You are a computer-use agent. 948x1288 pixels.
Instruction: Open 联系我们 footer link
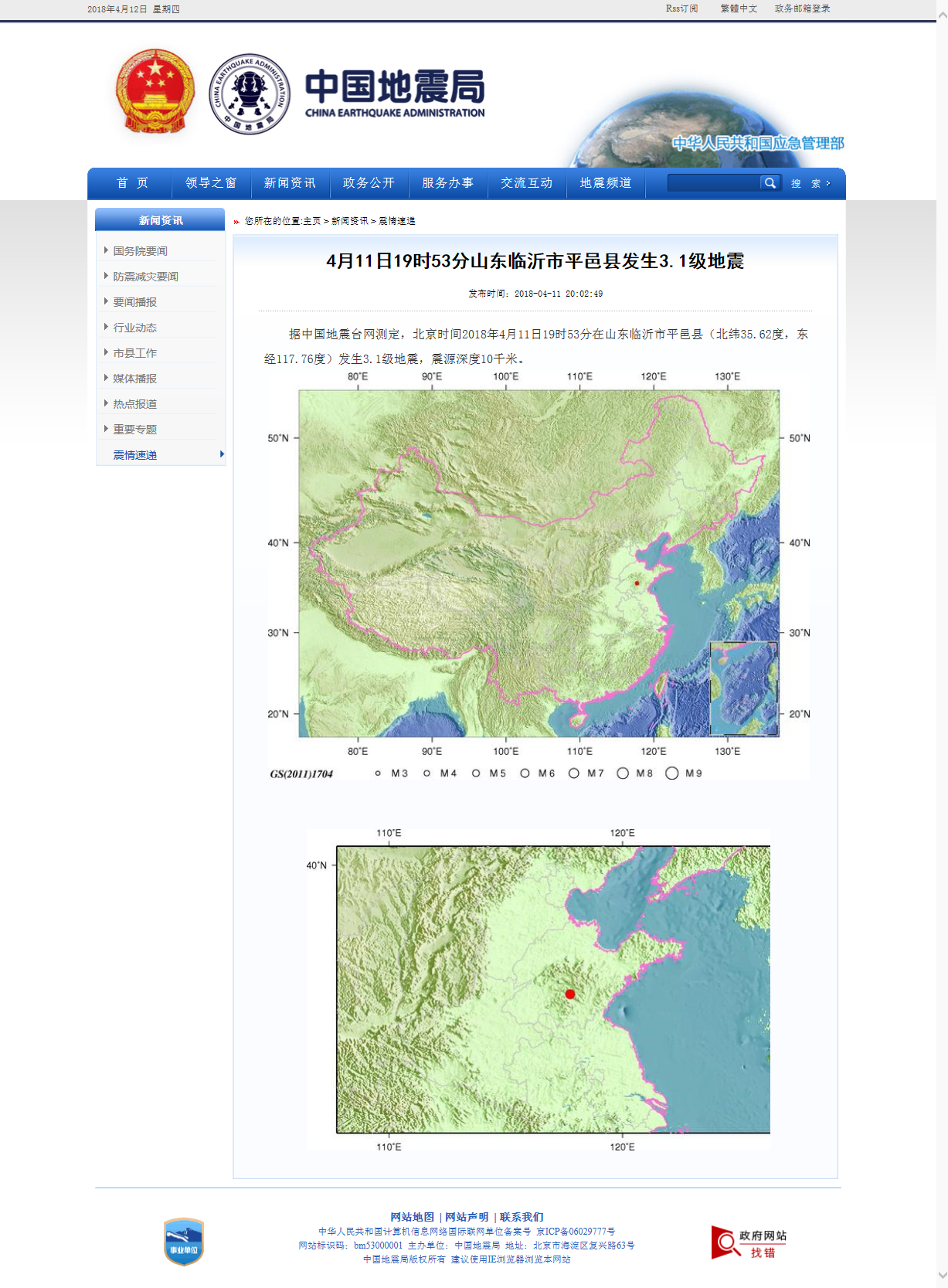pos(522,1217)
